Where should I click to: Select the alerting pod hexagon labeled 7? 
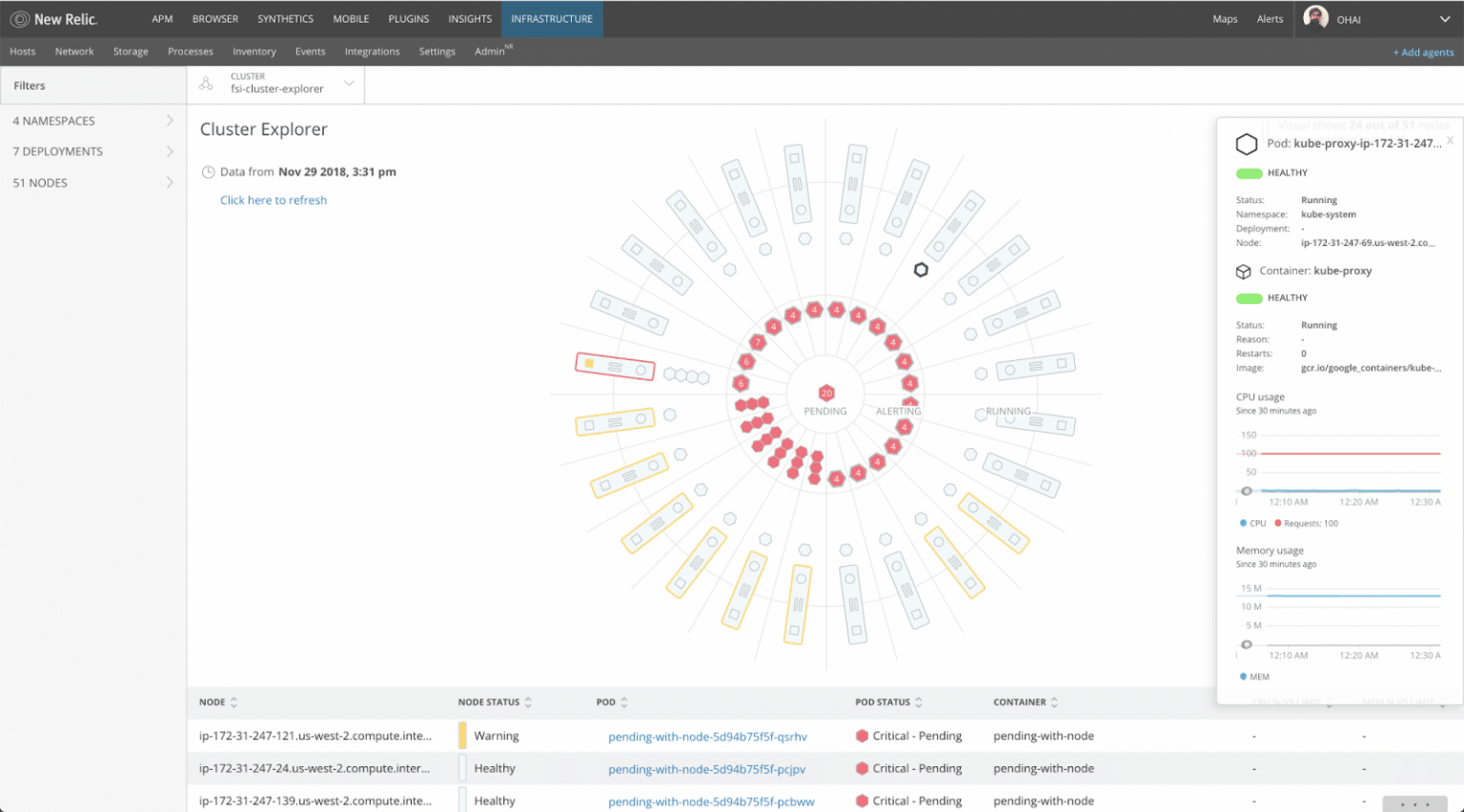(x=758, y=342)
